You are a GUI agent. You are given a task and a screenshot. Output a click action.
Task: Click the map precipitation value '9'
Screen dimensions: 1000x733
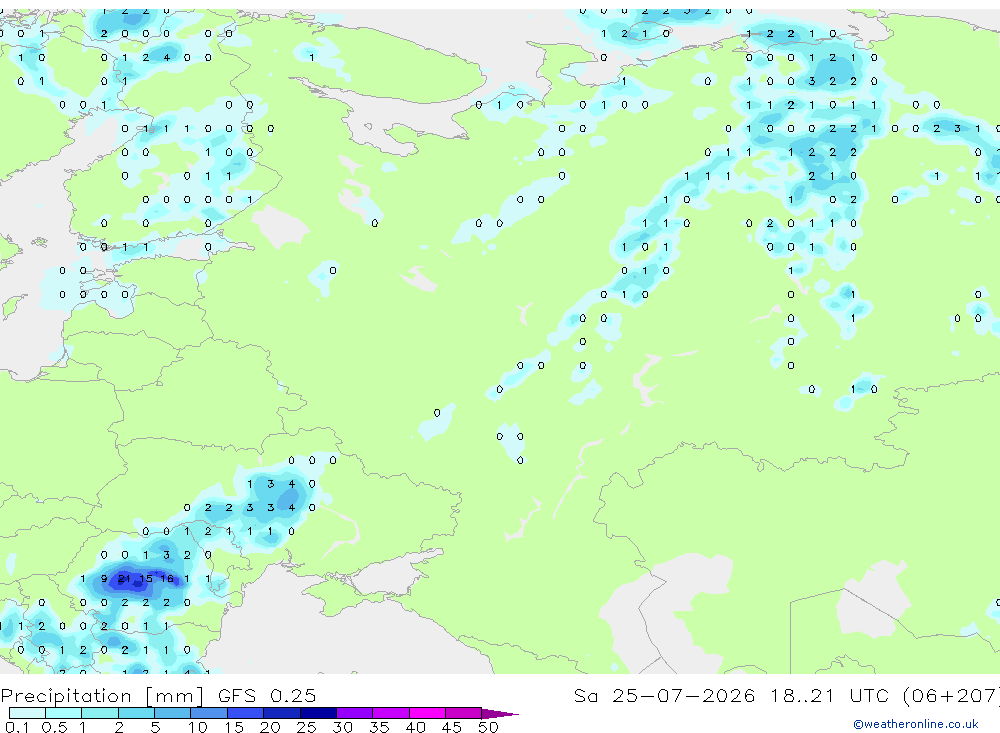104,579
